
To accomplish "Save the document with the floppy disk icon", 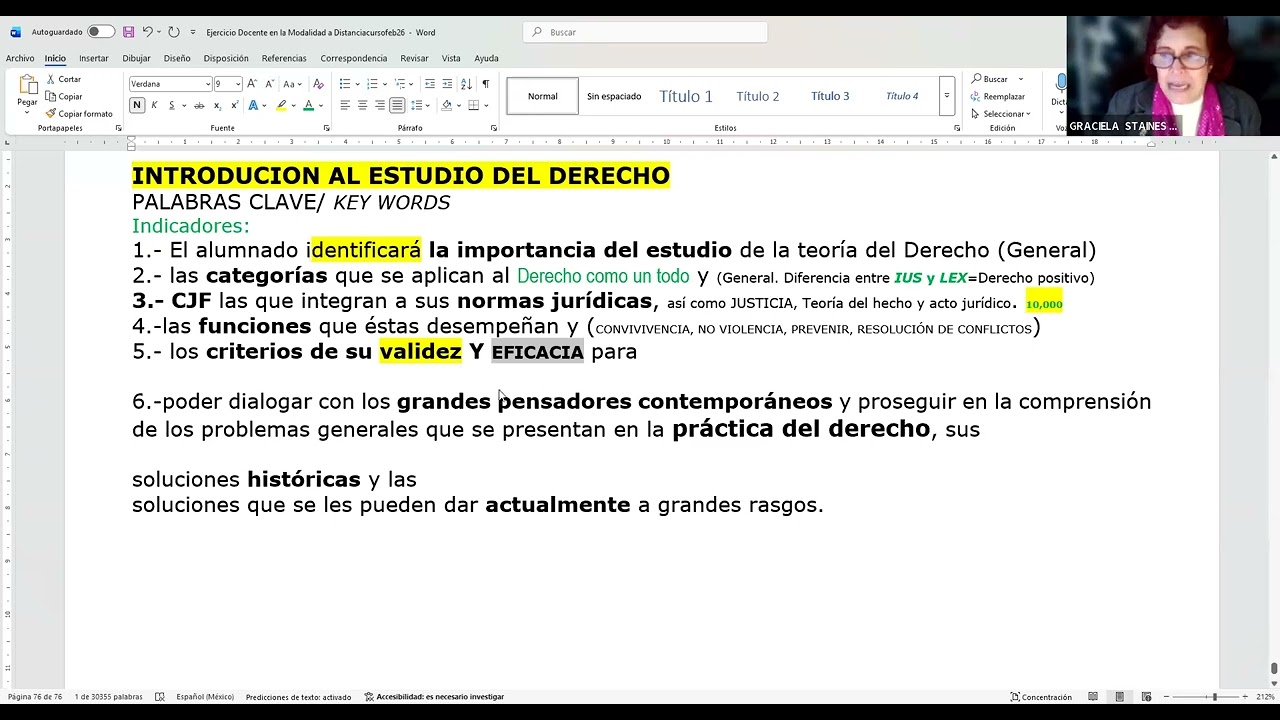I will tap(128, 32).
